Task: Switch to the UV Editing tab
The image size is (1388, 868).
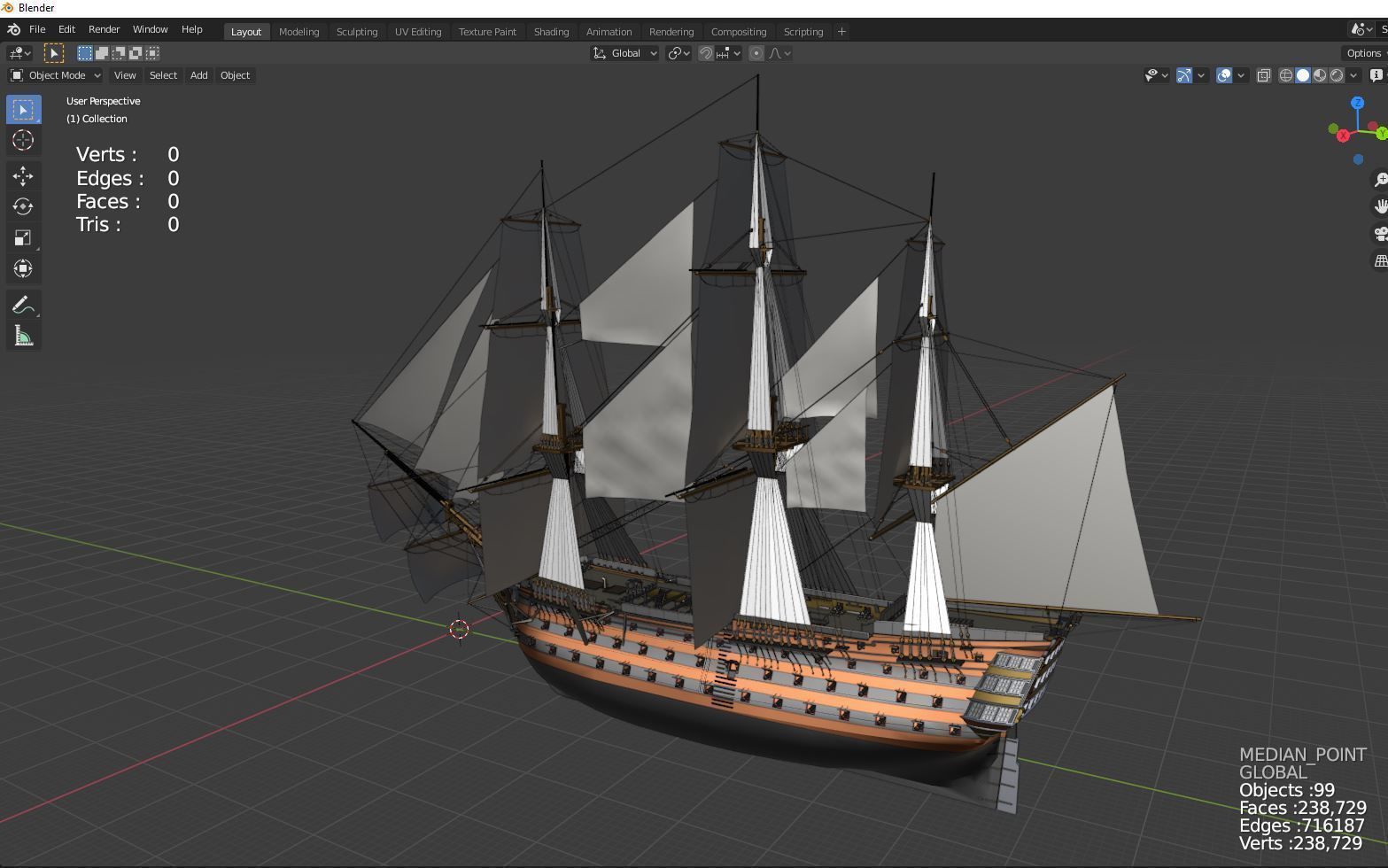Action: click(x=418, y=32)
